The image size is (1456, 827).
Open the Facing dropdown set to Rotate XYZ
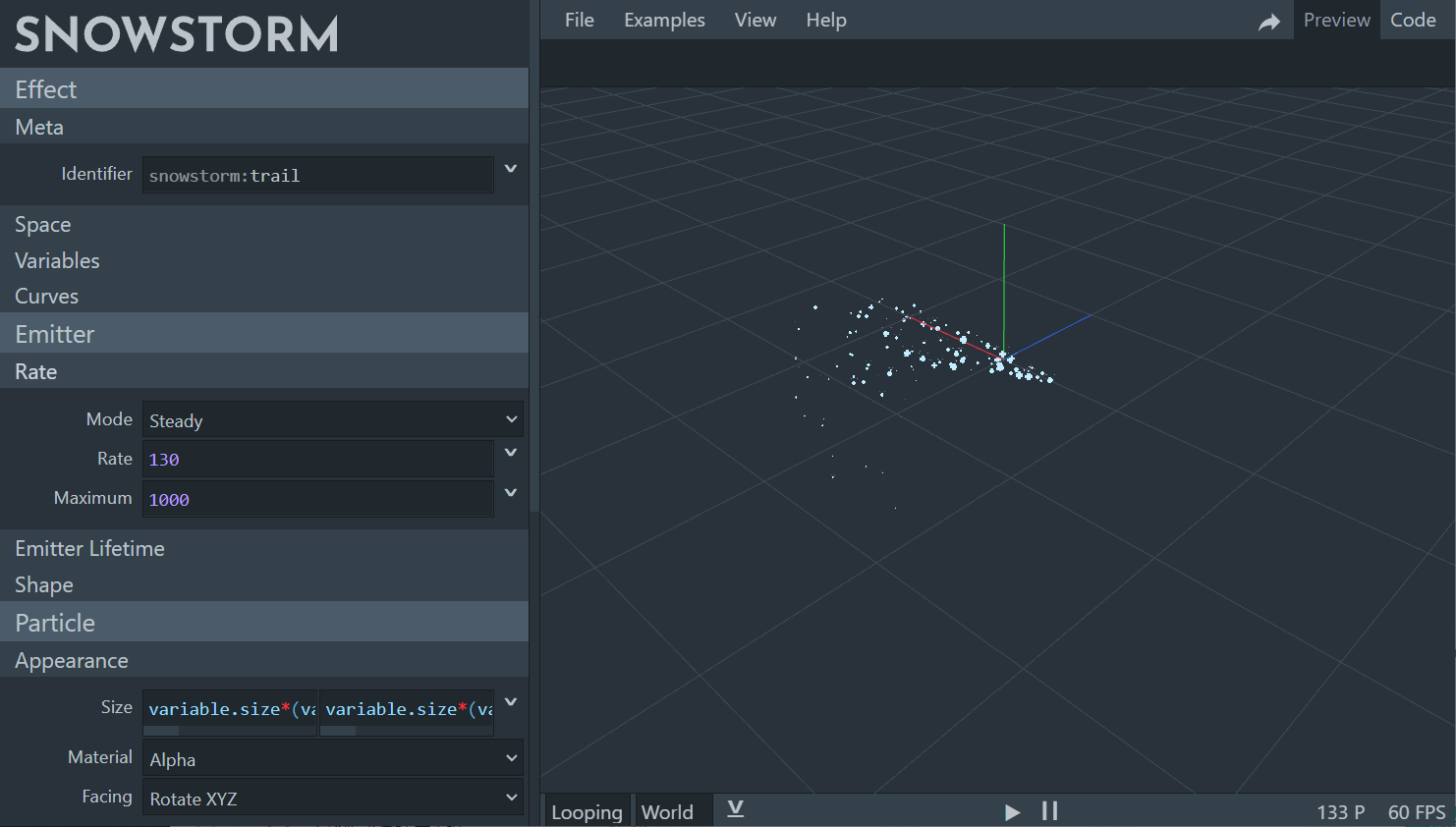(333, 798)
